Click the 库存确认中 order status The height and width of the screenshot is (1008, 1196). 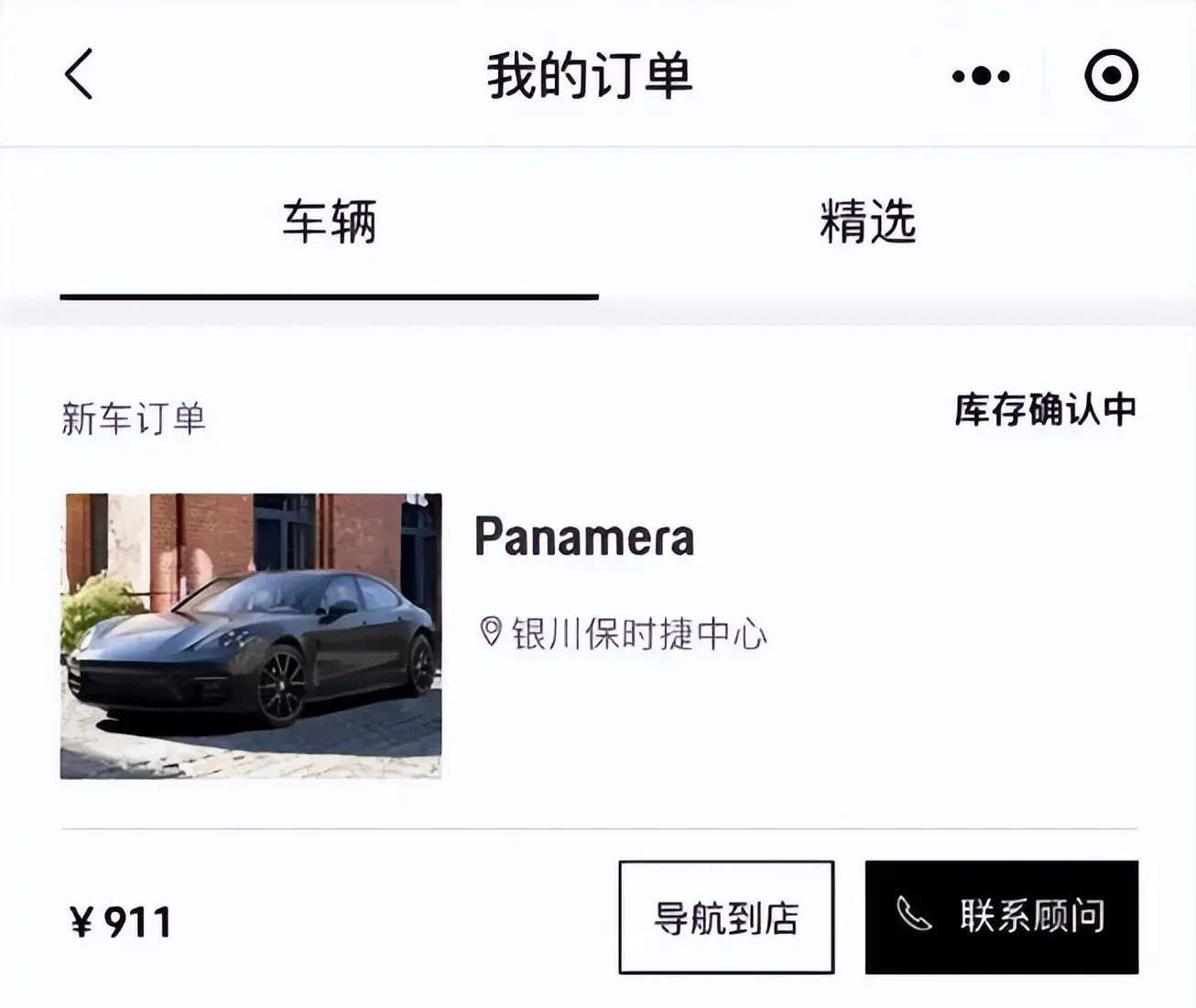1045,409
